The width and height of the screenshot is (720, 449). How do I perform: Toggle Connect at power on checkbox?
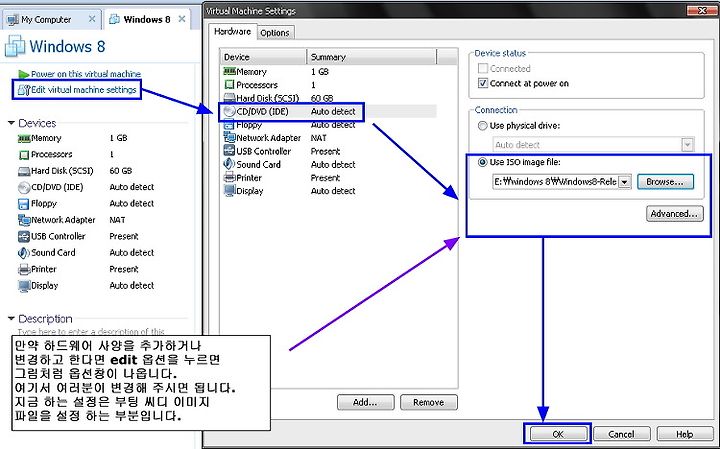point(483,83)
